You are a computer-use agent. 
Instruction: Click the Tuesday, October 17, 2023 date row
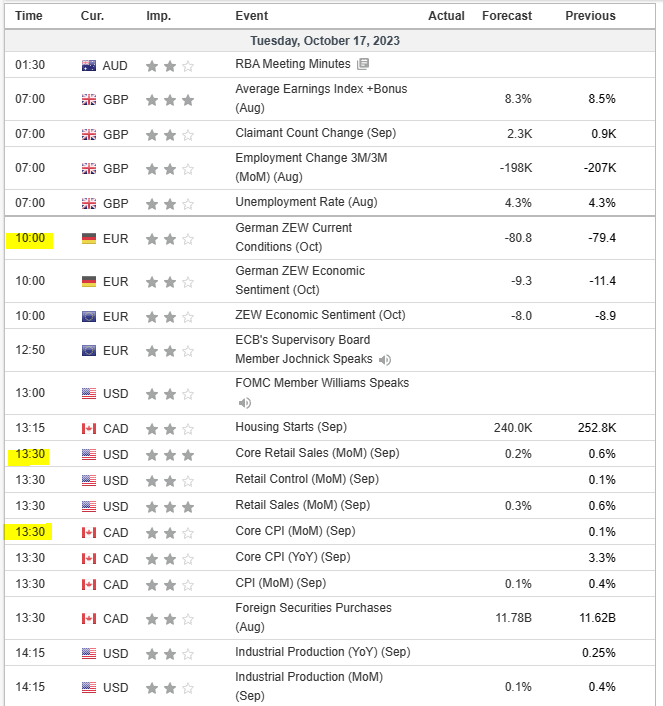coord(331,41)
